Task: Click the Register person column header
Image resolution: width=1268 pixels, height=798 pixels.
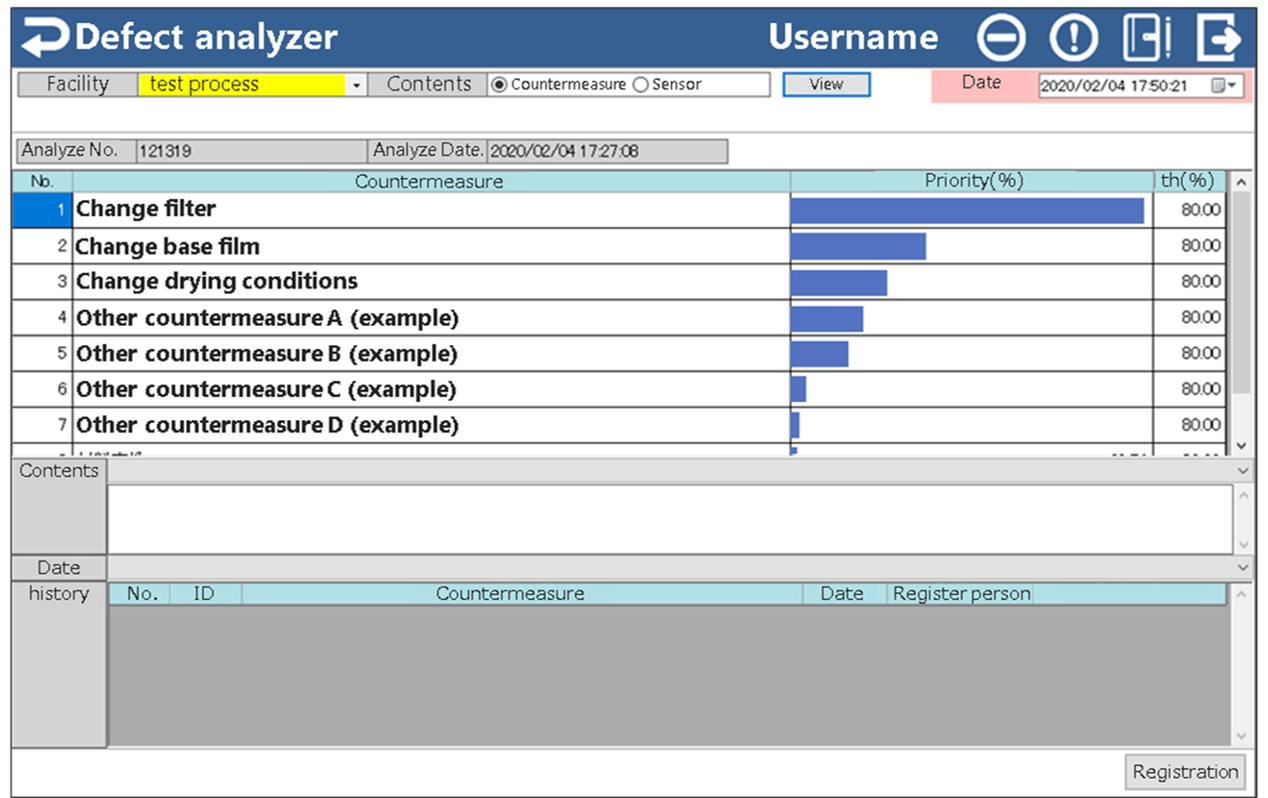Action: pos(960,594)
